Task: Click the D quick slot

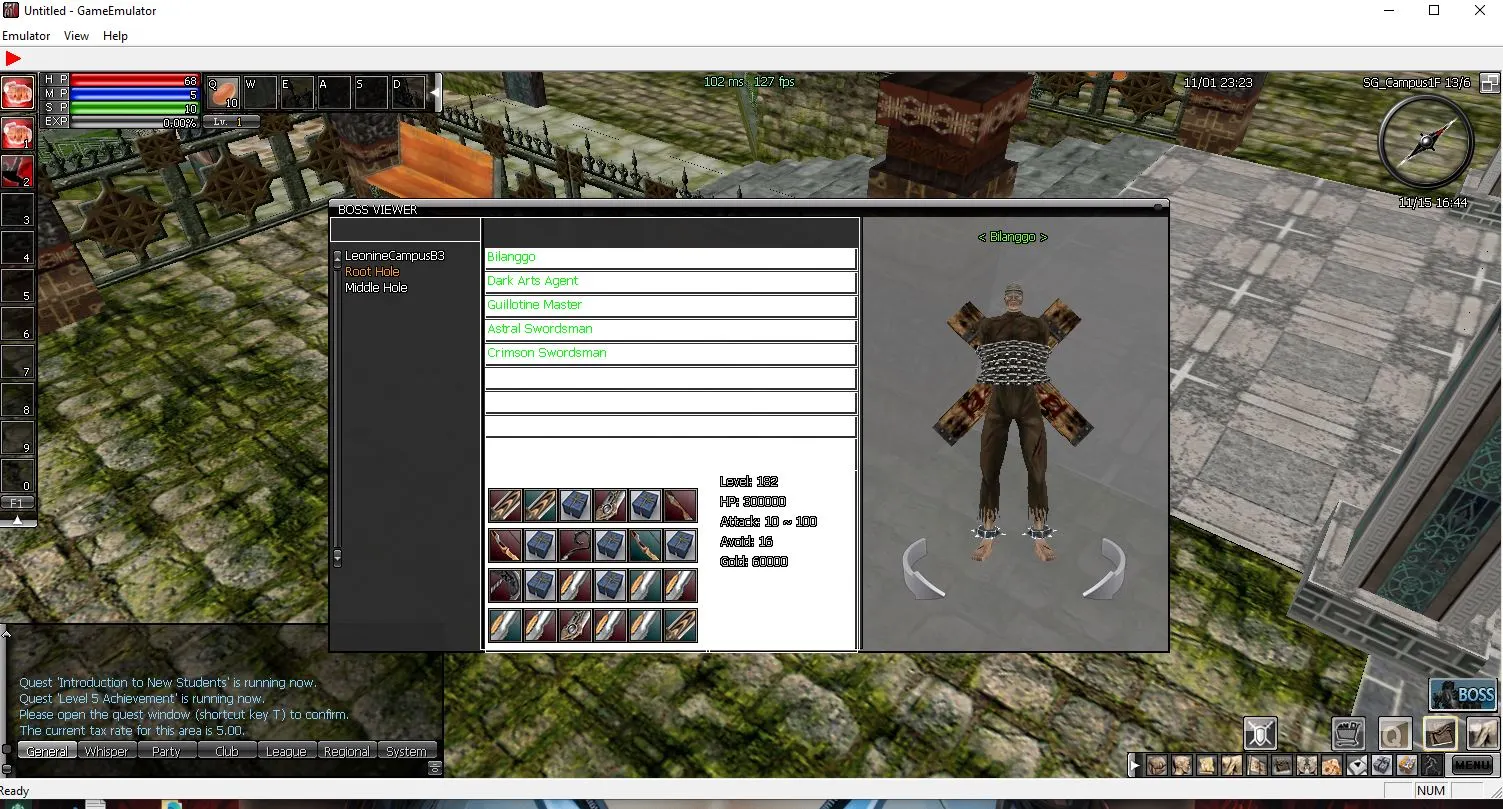Action: coord(408,92)
